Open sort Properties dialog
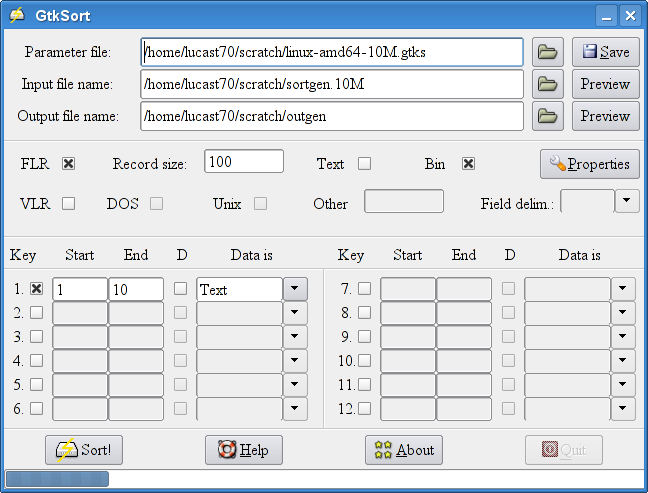 point(589,164)
